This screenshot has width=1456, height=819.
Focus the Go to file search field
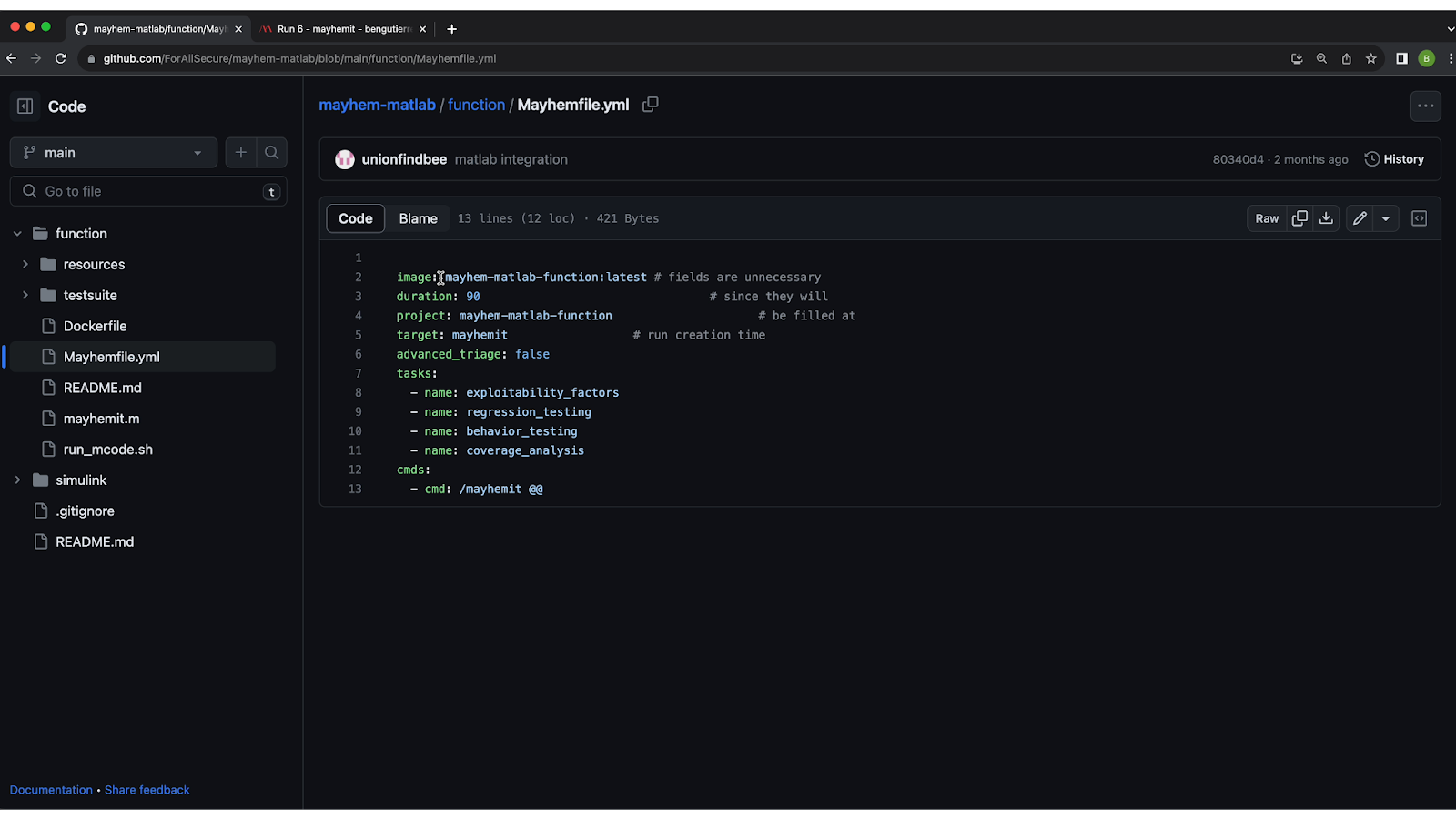(148, 191)
